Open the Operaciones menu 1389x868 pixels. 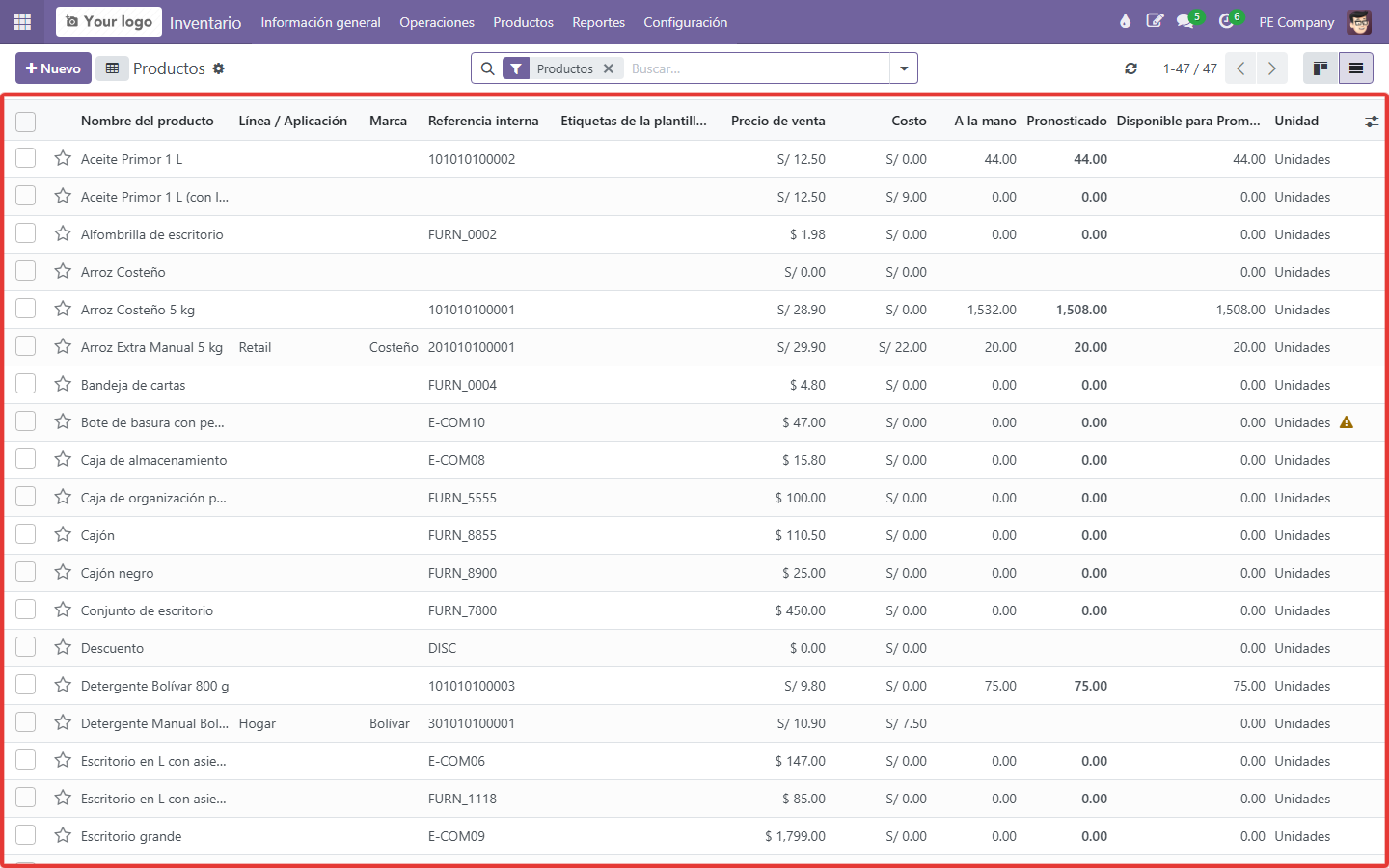437,22
